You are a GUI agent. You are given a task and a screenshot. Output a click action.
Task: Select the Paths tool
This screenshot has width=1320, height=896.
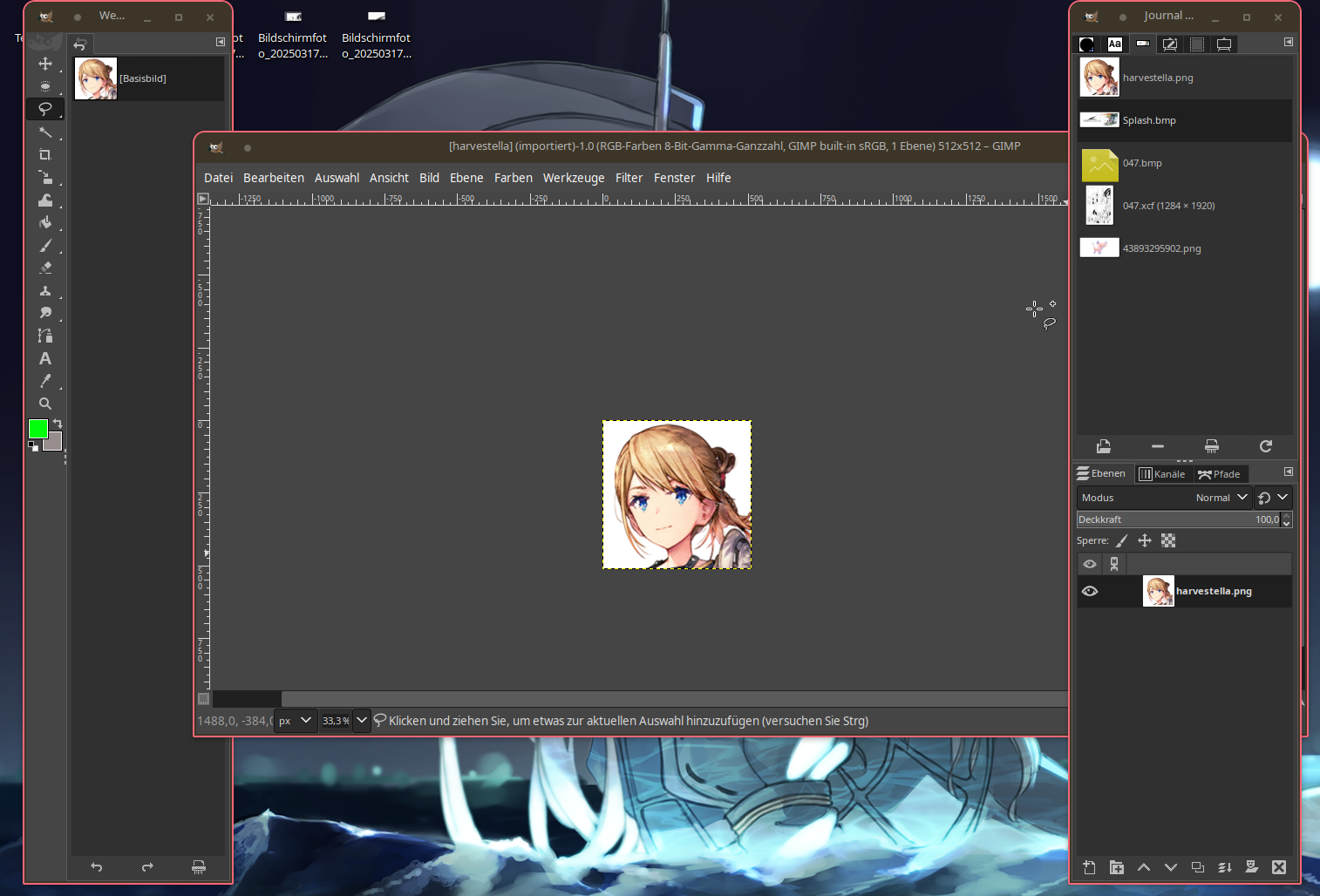(x=45, y=336)
